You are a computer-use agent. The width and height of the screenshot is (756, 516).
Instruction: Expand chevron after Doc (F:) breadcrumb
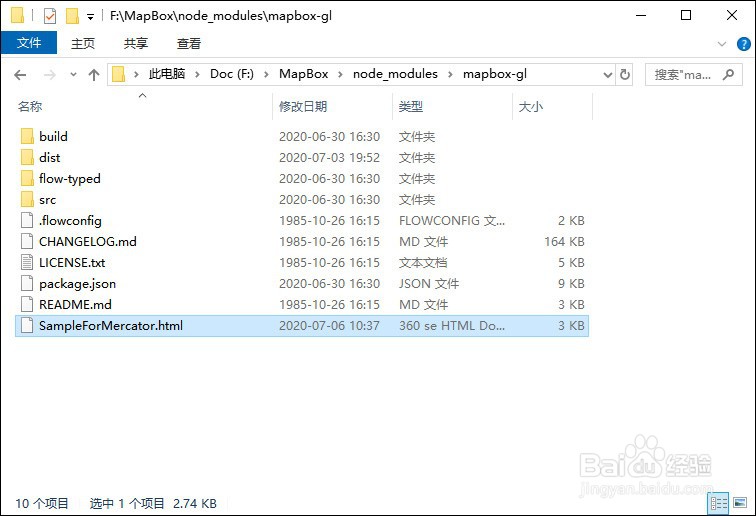[266, 75]
